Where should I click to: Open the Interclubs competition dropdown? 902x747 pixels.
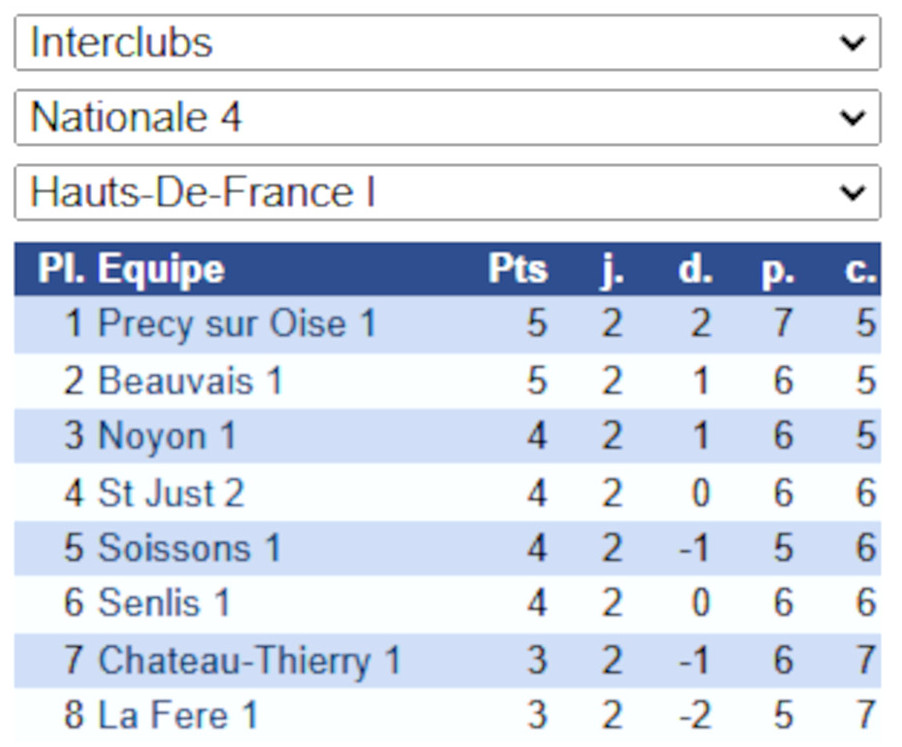click(448, 43)
